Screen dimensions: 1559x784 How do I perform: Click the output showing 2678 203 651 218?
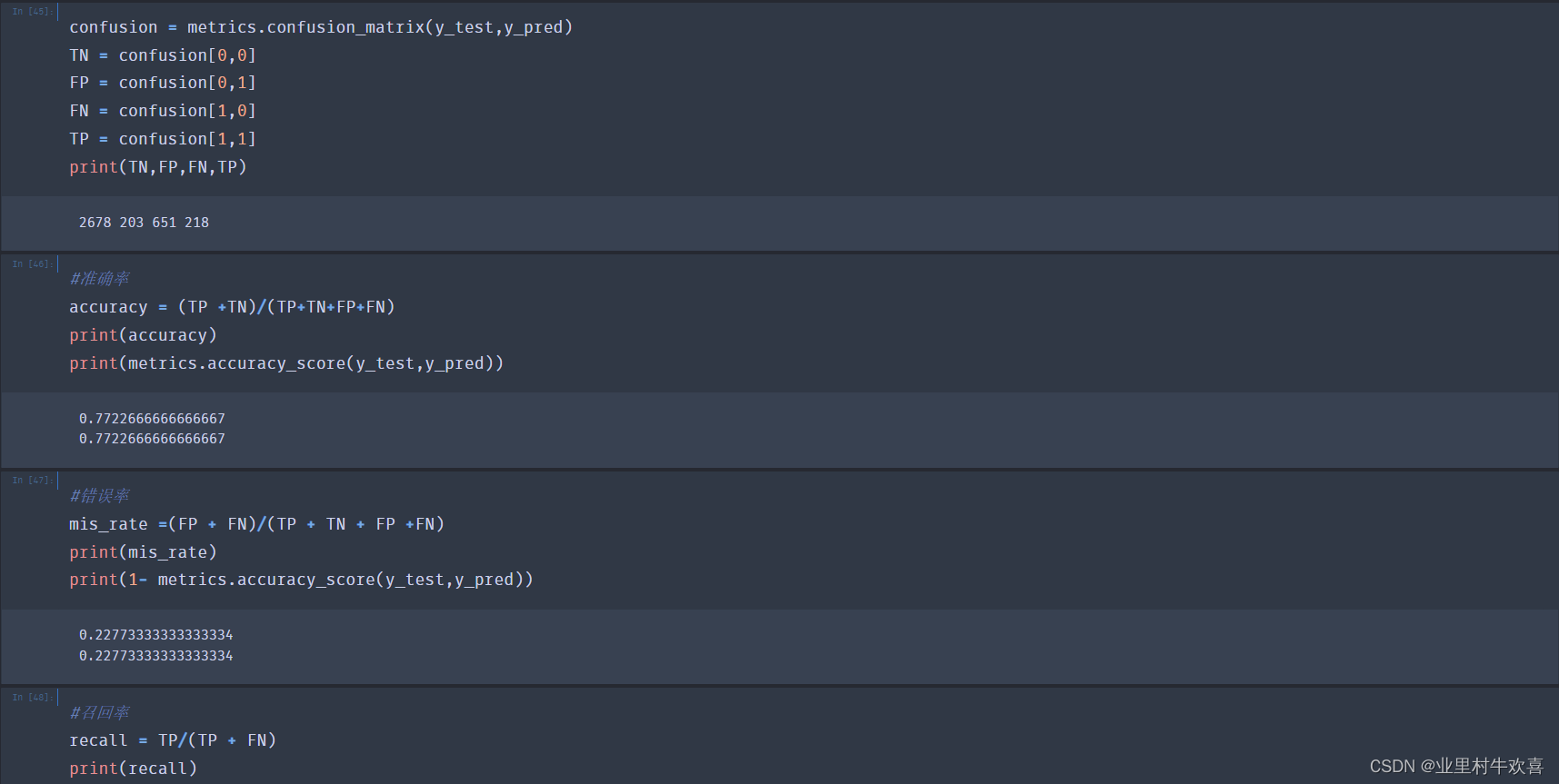(x=144, y=223)
